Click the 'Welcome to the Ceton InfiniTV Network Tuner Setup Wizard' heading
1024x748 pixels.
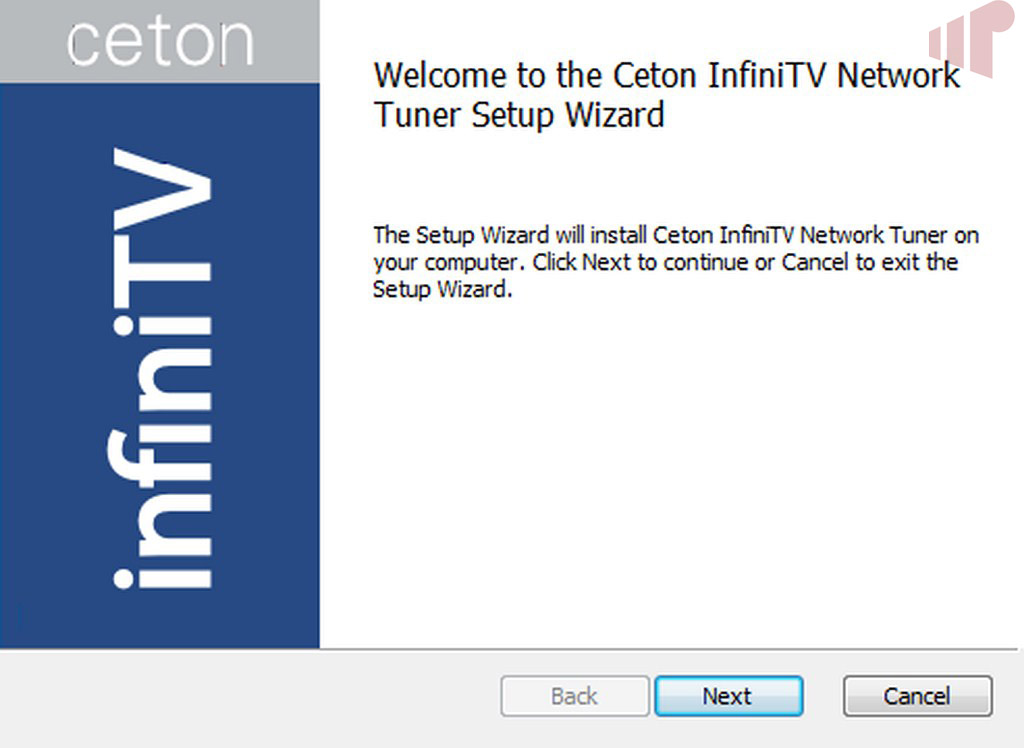coord(667,95)
